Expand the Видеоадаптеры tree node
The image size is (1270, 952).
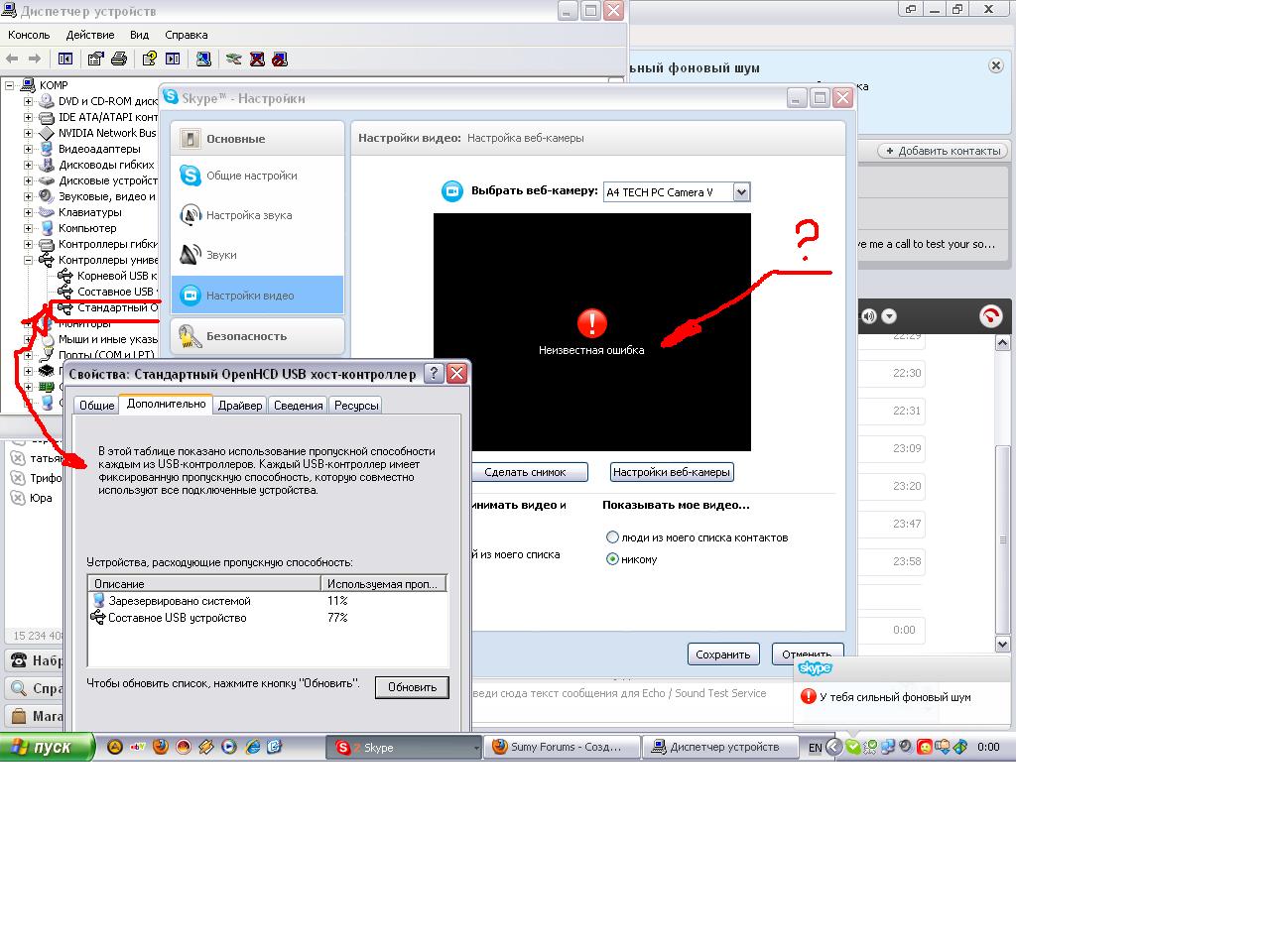tap(29, 149)
